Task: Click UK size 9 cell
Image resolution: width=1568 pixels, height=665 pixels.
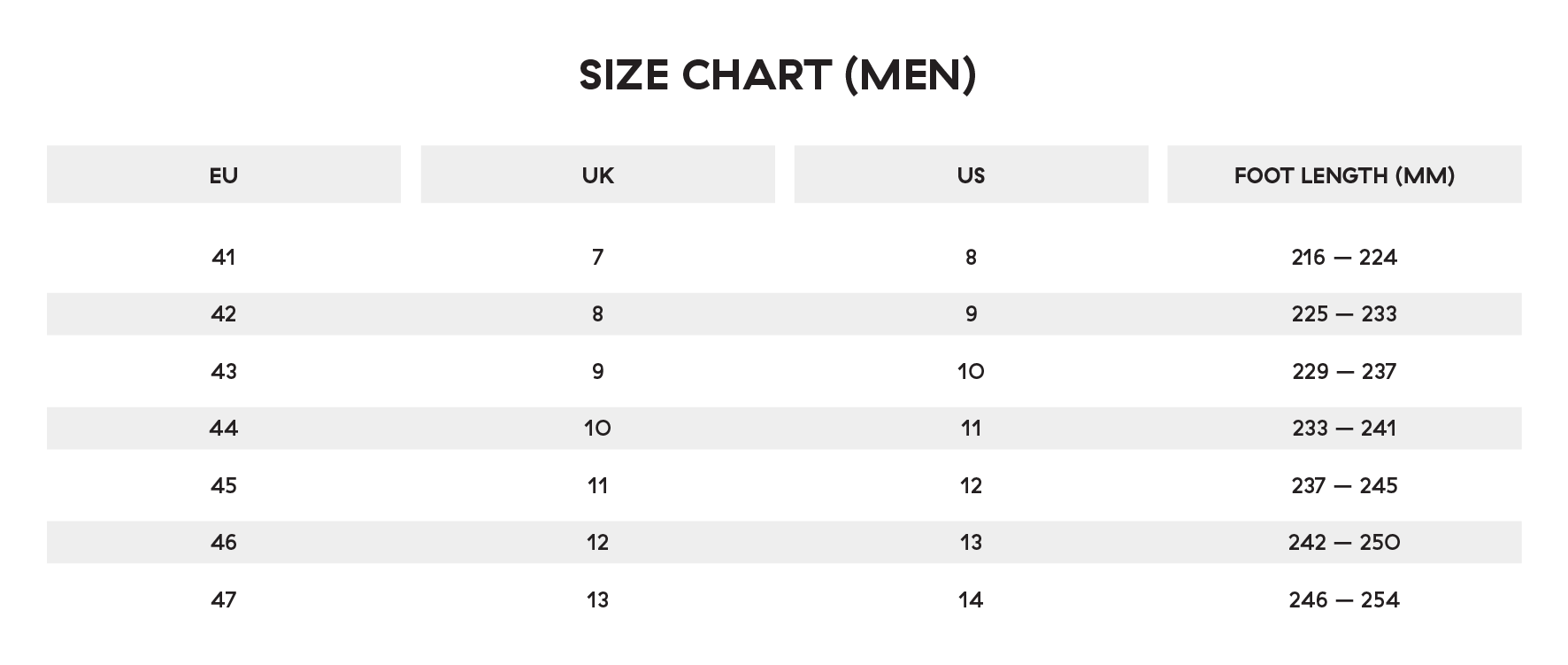Action: [x=598, y=371]
